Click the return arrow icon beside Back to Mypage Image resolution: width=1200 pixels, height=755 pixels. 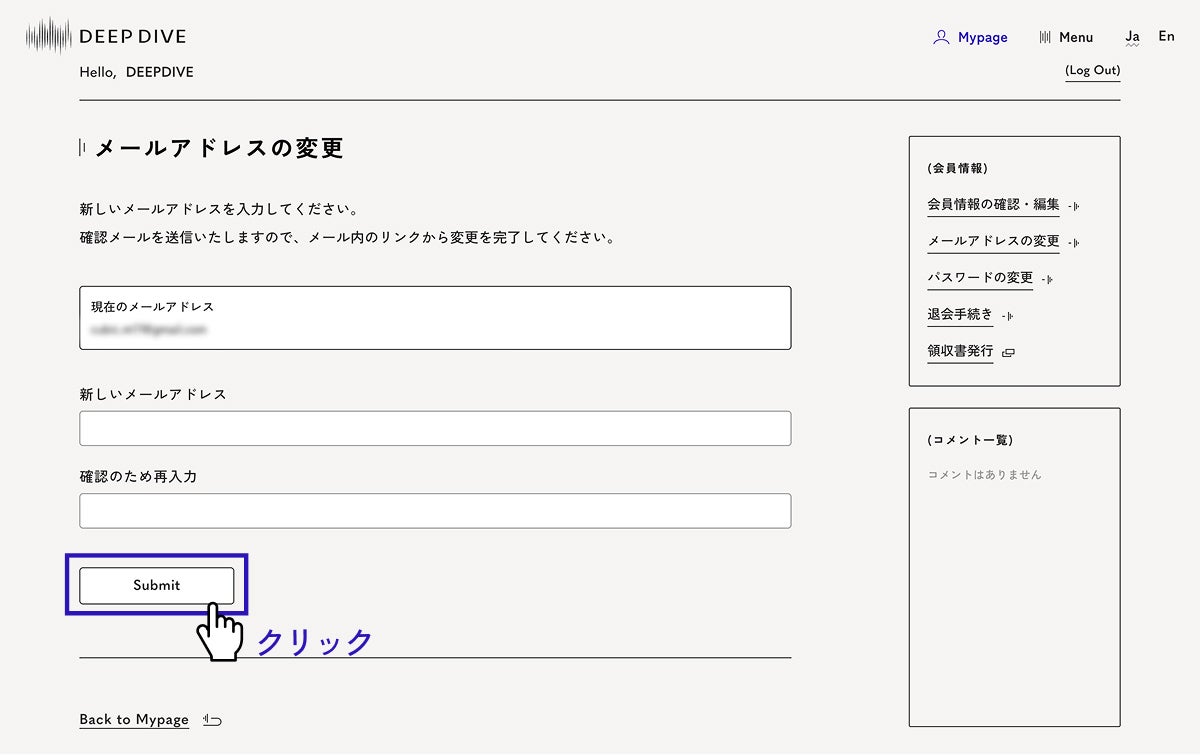click(212, 719)
